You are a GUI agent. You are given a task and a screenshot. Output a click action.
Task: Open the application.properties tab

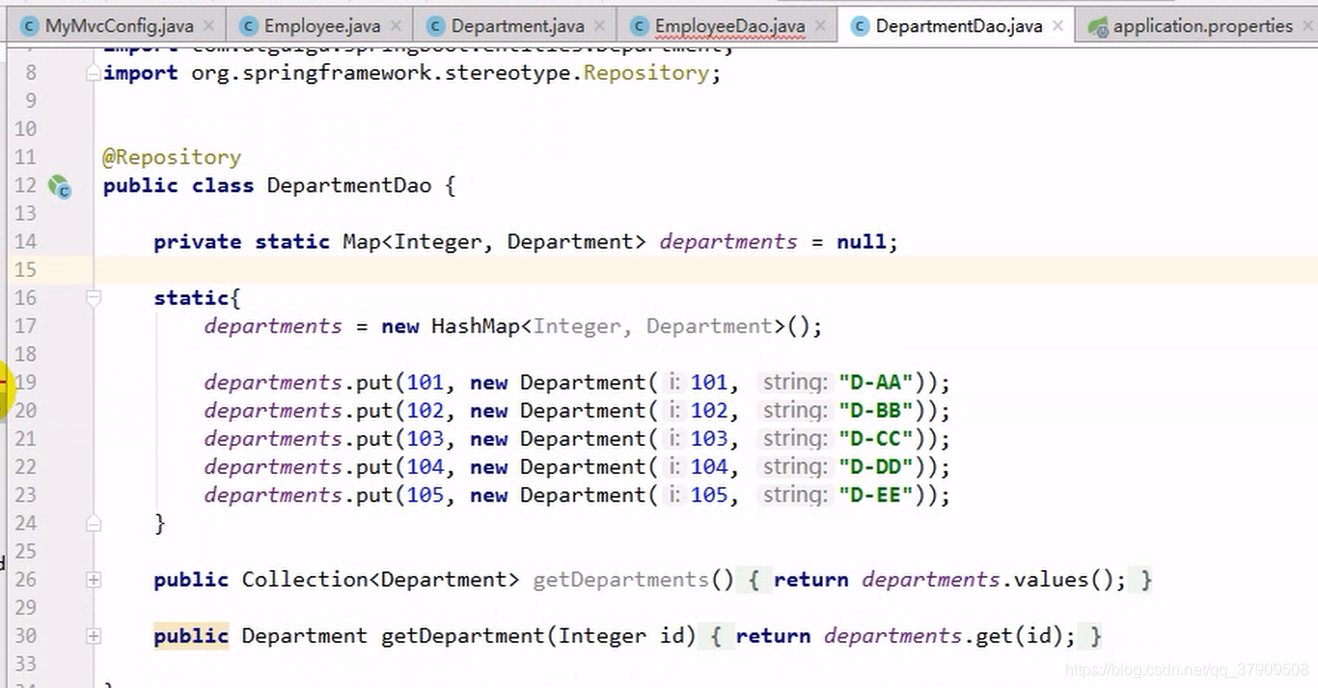coord(1202,25)
